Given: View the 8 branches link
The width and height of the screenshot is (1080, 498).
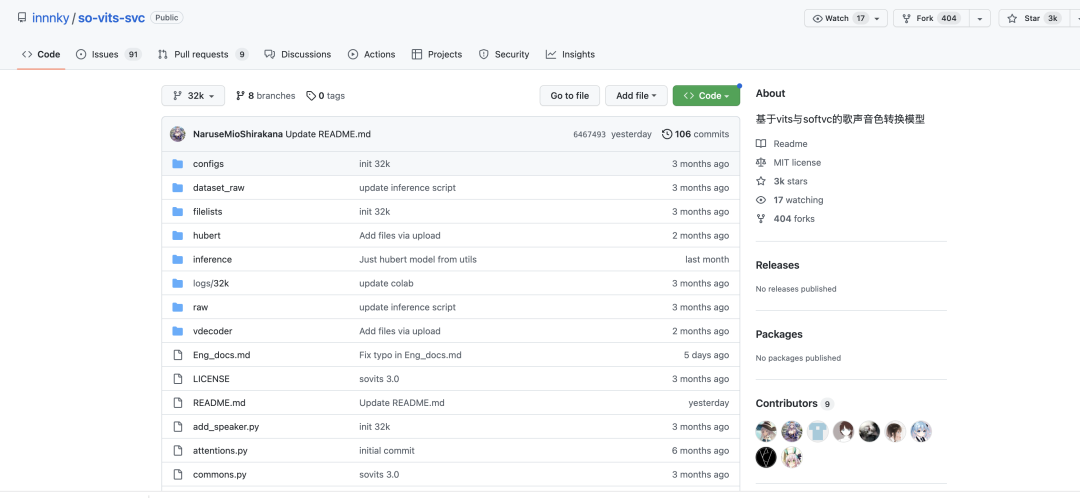Looking at the screenshot, I should 265,96.
